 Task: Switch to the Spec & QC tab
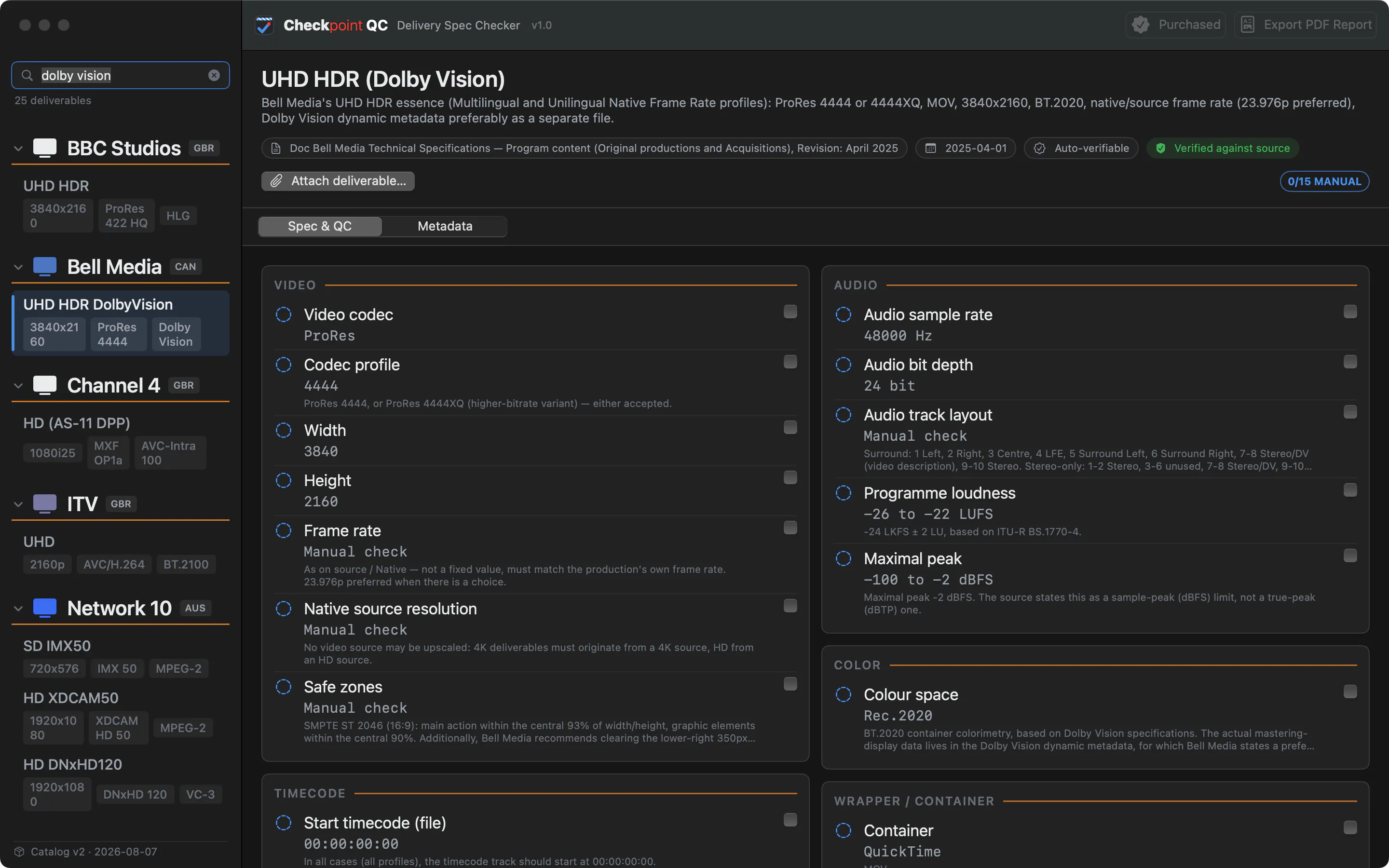point(320,226)
